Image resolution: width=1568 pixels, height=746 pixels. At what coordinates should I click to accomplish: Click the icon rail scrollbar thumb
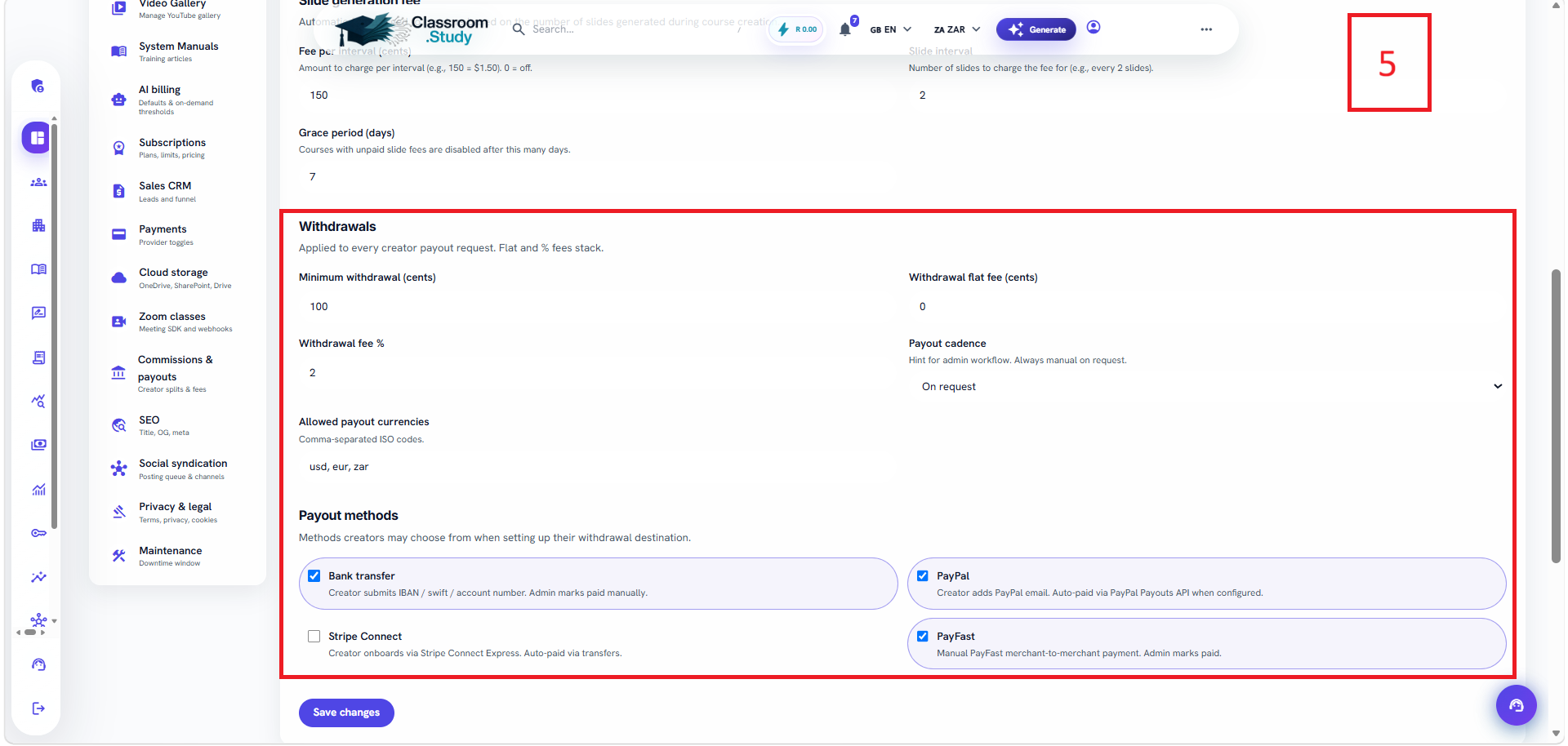[x=54, y=325]
